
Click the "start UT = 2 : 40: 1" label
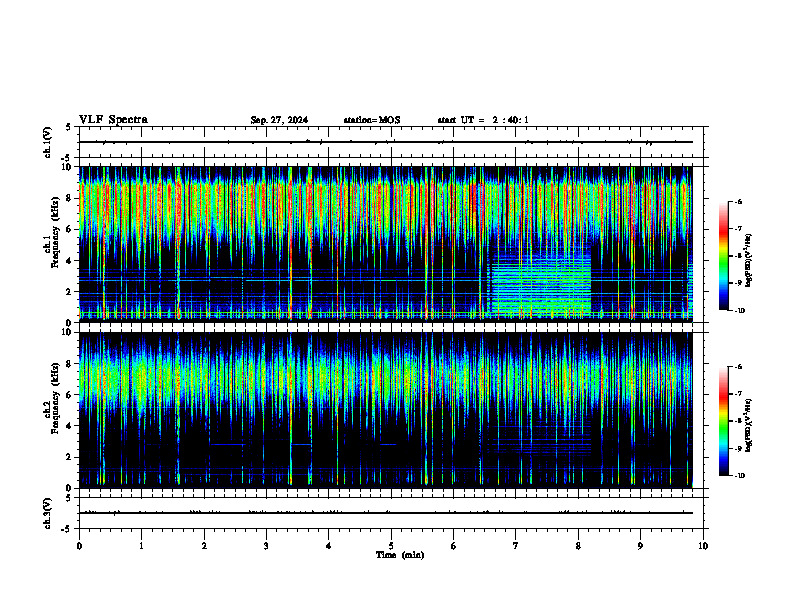(483, 120)
